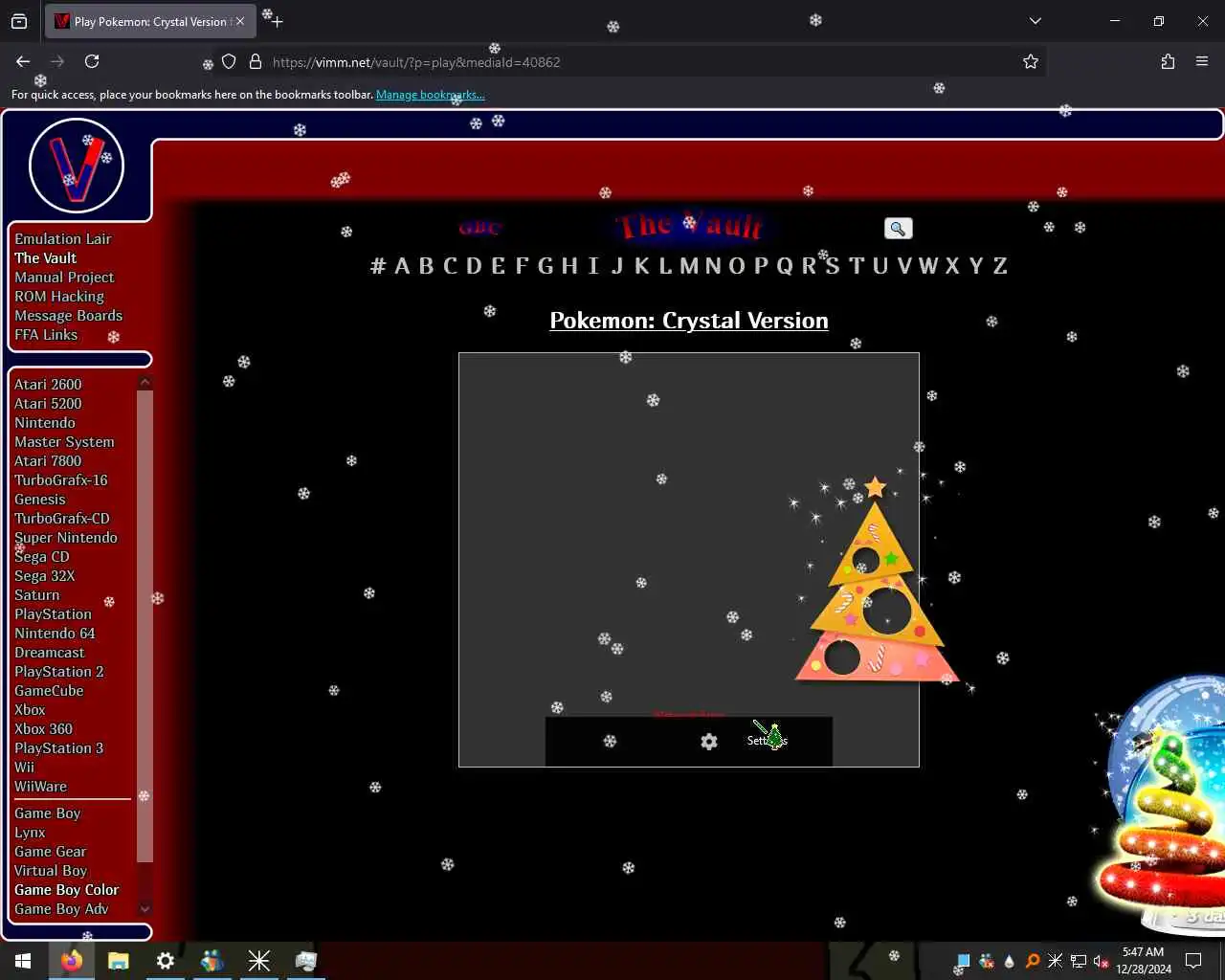This screenshot has width=1225, height=980.
Task: Click the snowflake app on the taskbar
Action: click(259, 961)
